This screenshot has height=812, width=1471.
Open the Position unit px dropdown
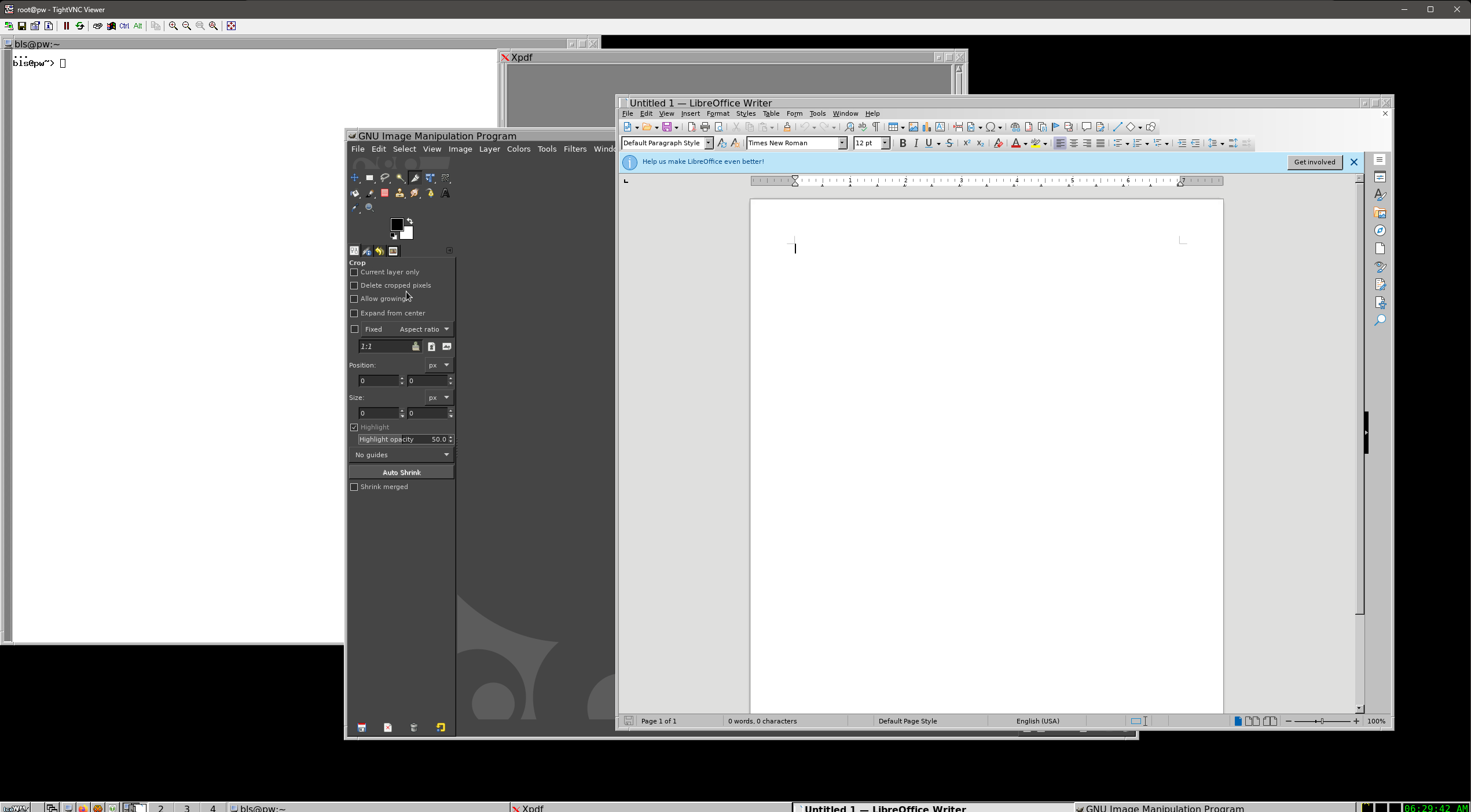coord(439,365)
